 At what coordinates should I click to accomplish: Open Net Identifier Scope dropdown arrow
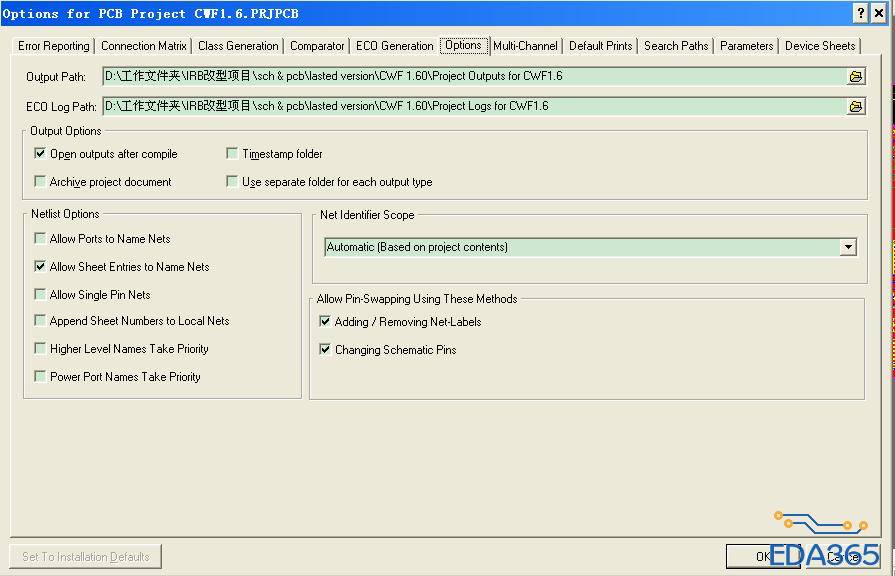point(848,247)
